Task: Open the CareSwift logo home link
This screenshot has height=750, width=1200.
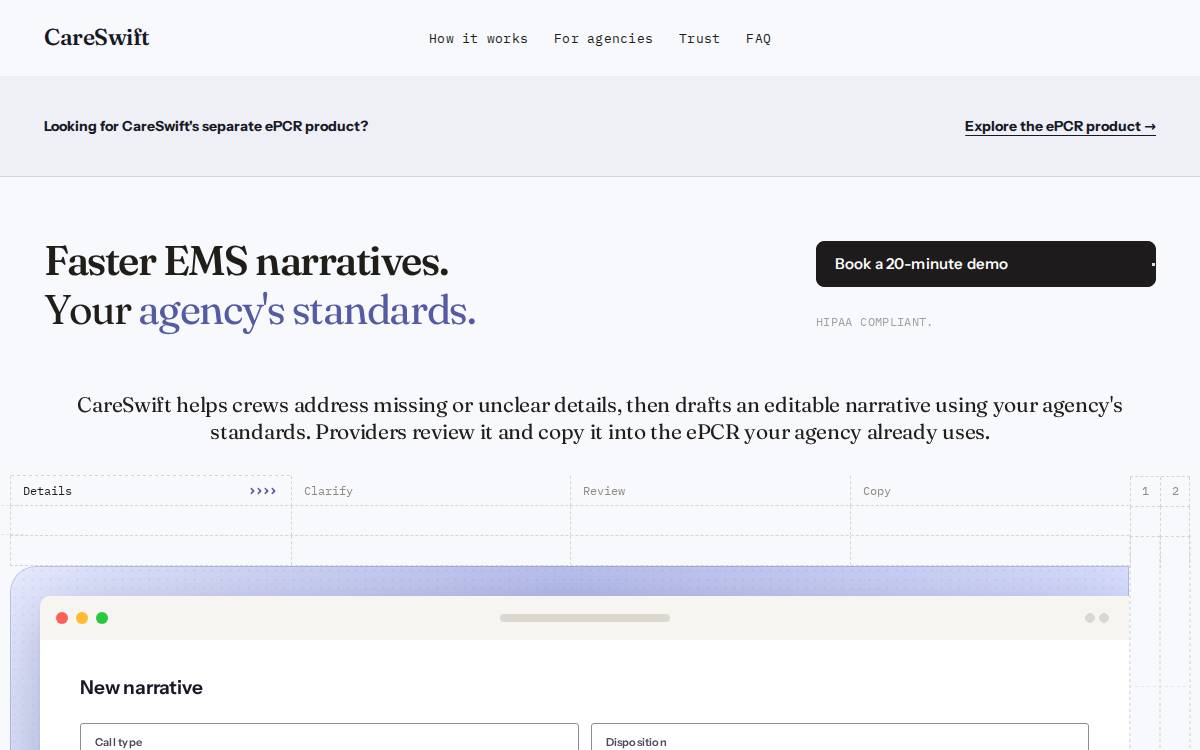Action: tap(97, 38)
